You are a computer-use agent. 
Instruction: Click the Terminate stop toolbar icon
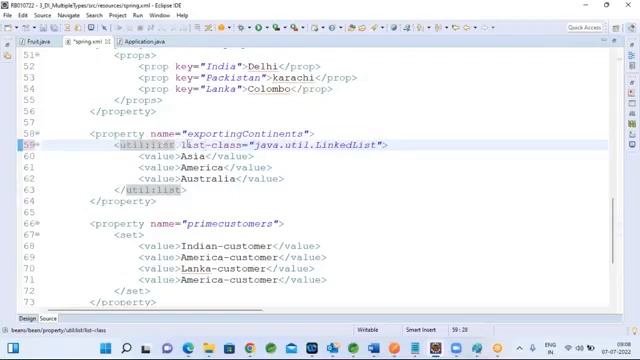pyautogui.click(x=140, y=28)
